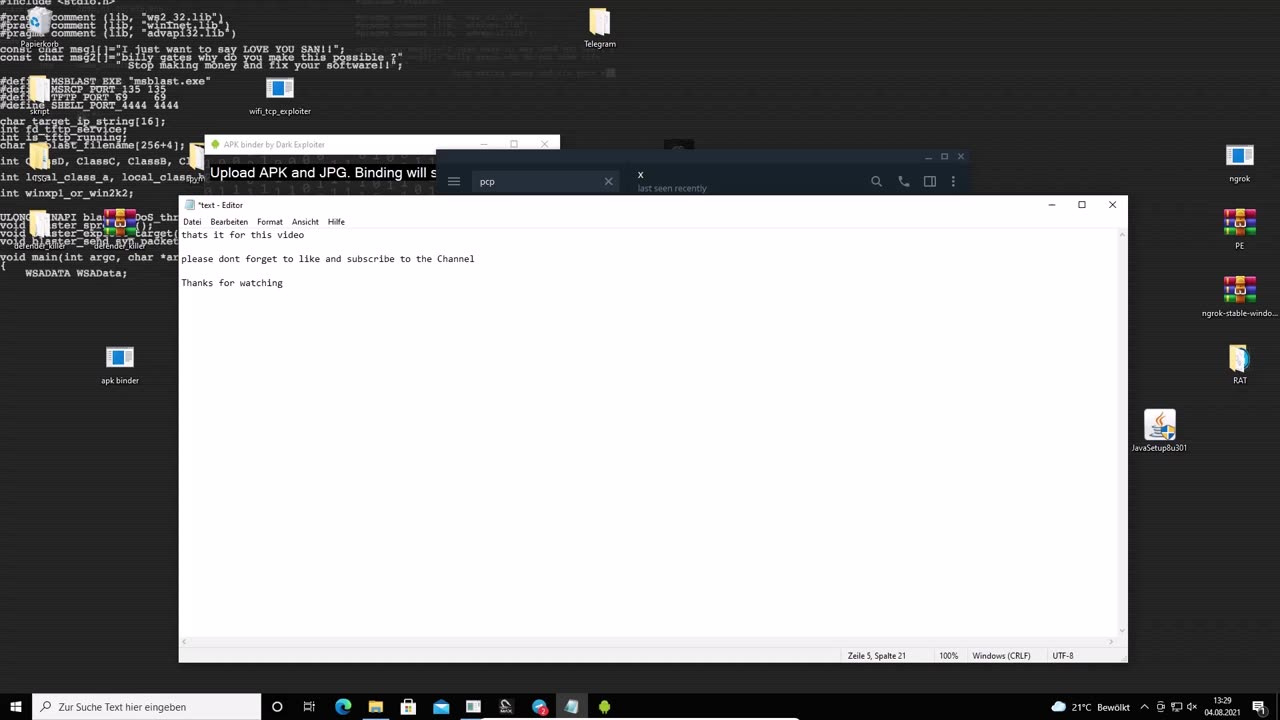This screenshot has height=720, width=1280.
Task: Open the Android app in the taskbar
Action: tap(604, 707)
